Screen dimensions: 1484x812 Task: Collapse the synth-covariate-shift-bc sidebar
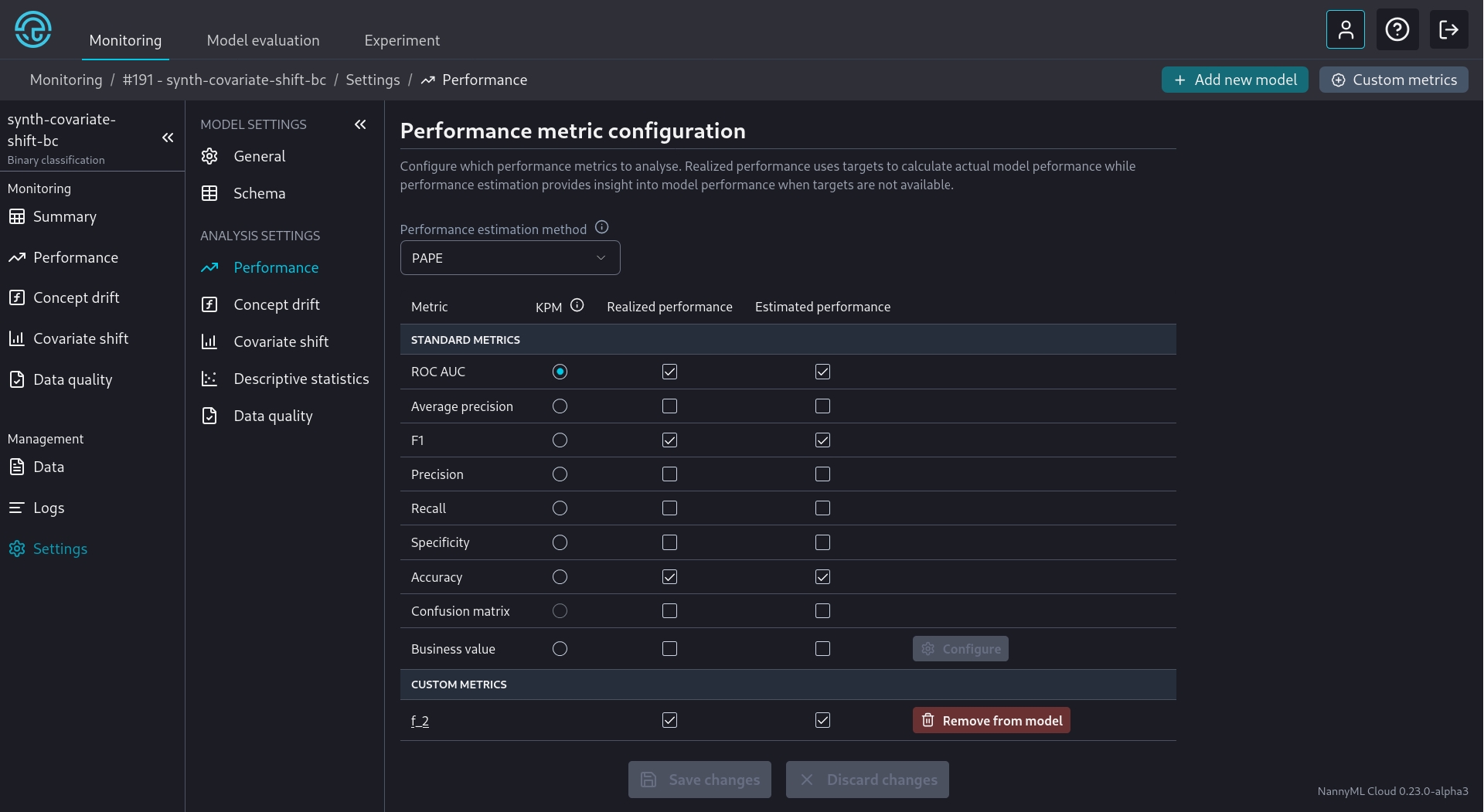[168, 138]
